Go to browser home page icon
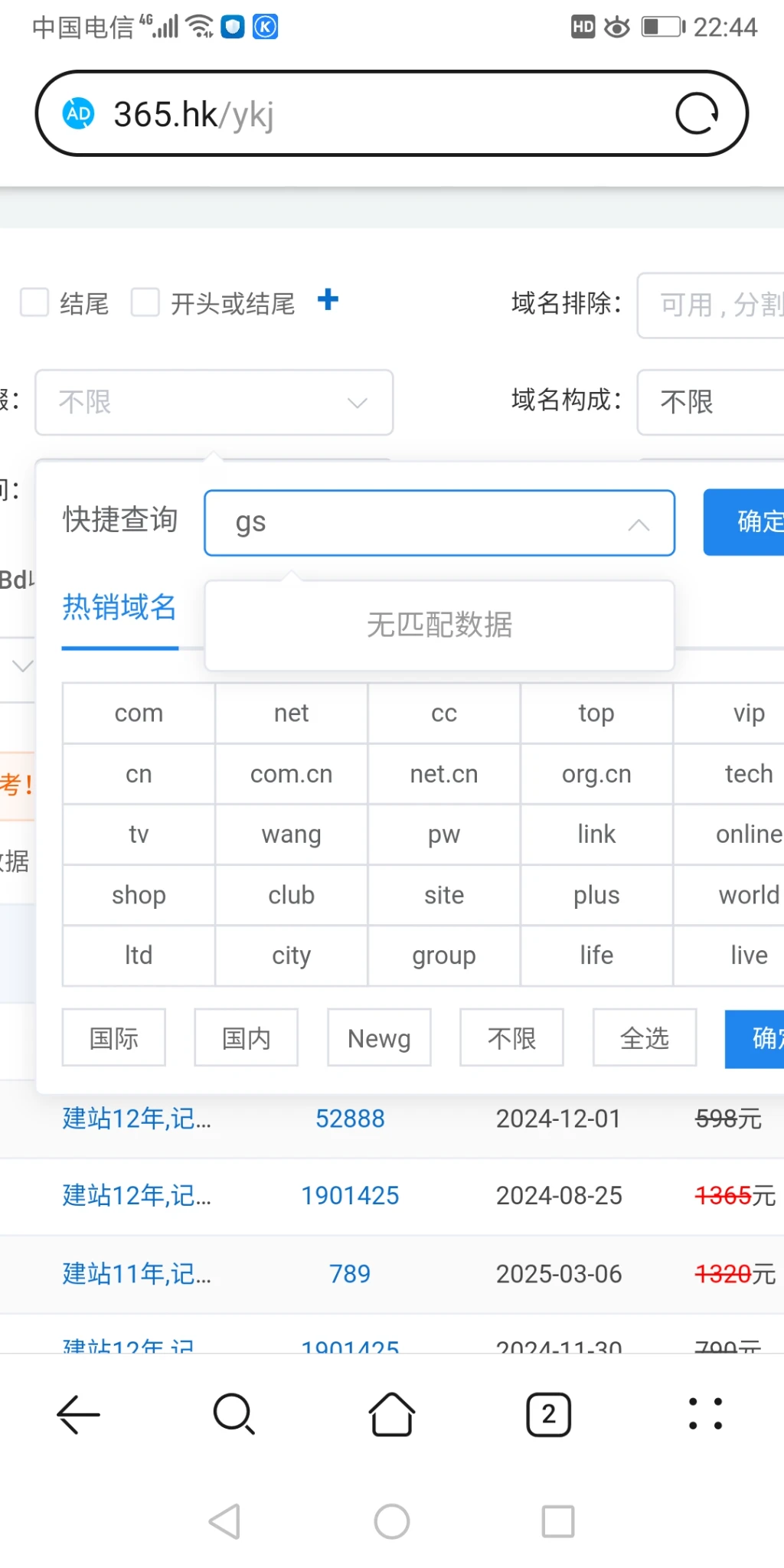 [x=392, y=1413]
